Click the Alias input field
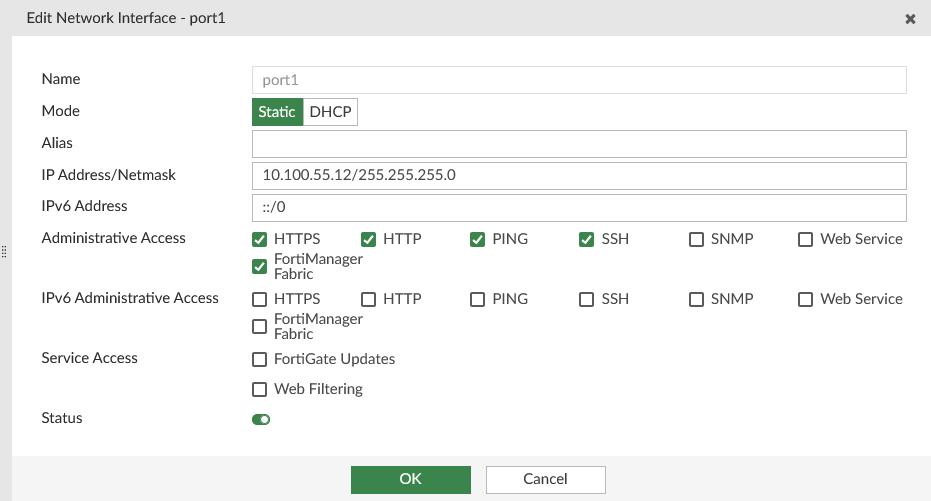Image resolution: width=931 pixels, height=501 pixels. click(x=579, y=144)
